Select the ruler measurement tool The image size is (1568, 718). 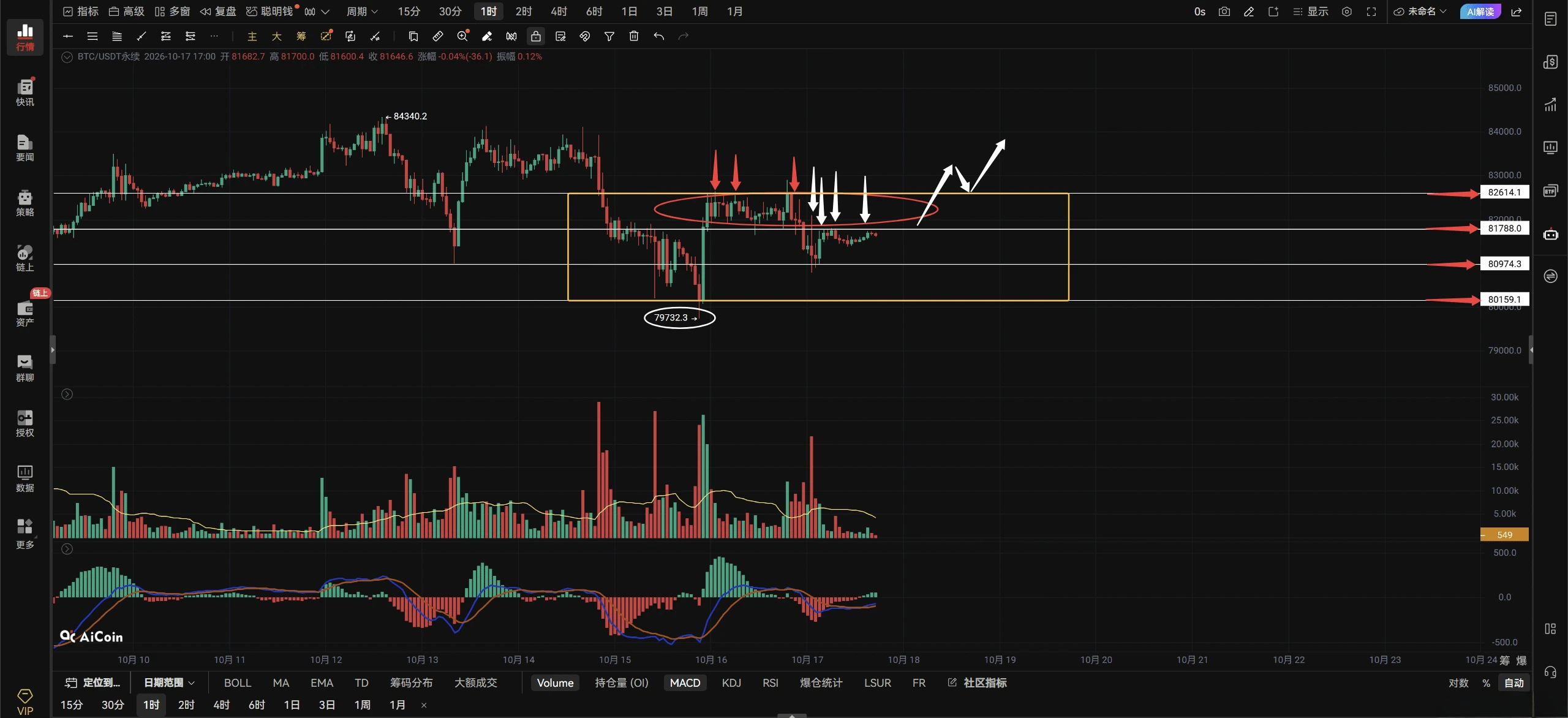click(x=438, y=36)
